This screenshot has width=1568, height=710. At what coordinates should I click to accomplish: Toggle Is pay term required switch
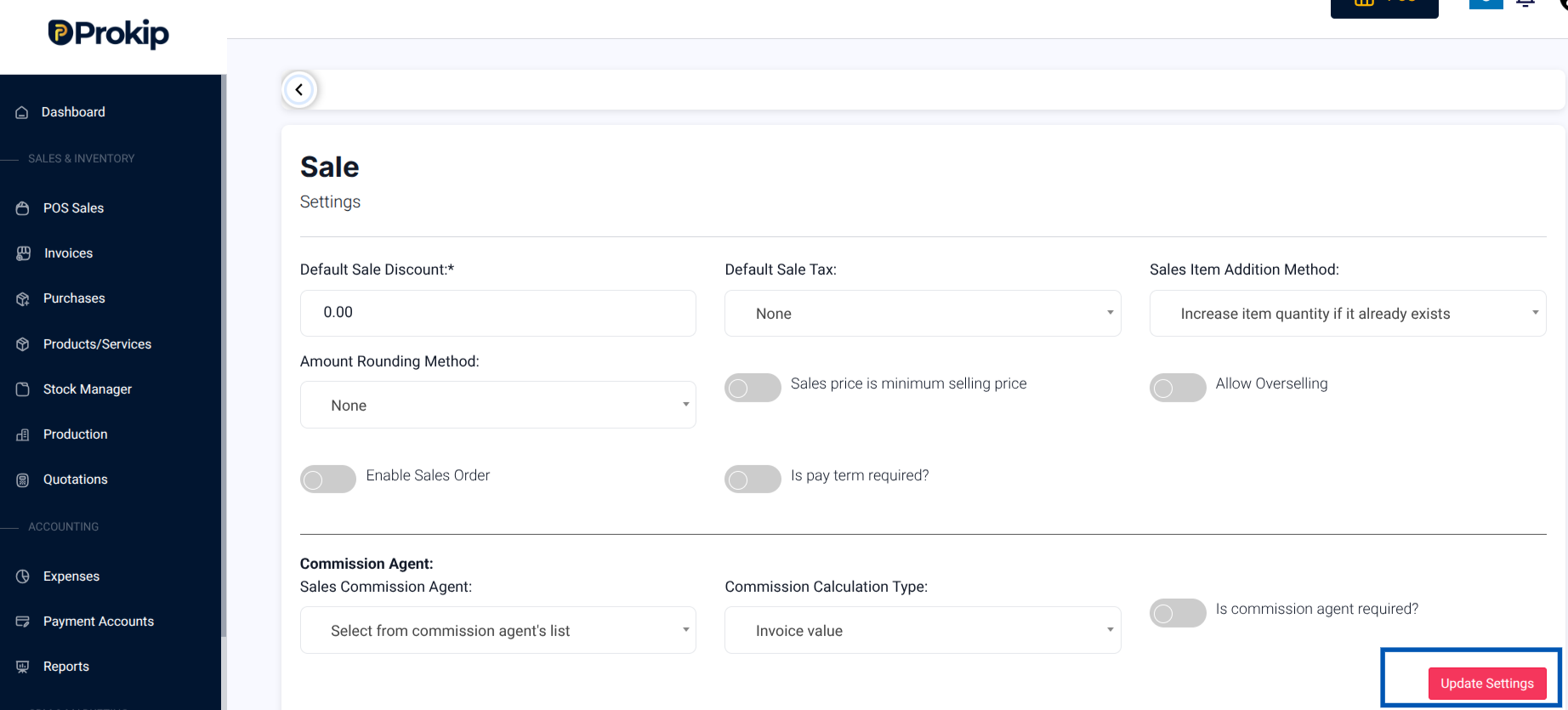(753, 480)
